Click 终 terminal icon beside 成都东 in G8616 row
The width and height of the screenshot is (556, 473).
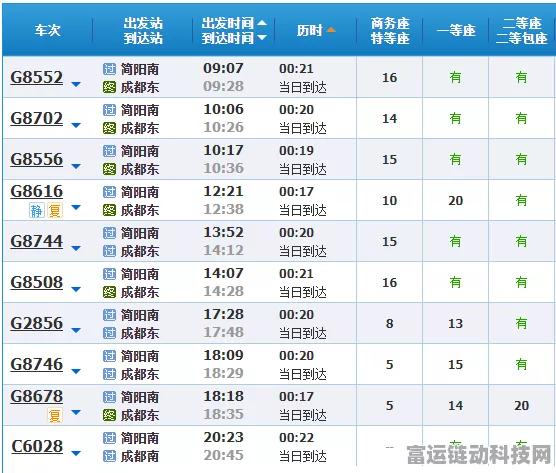coord(109,210)
